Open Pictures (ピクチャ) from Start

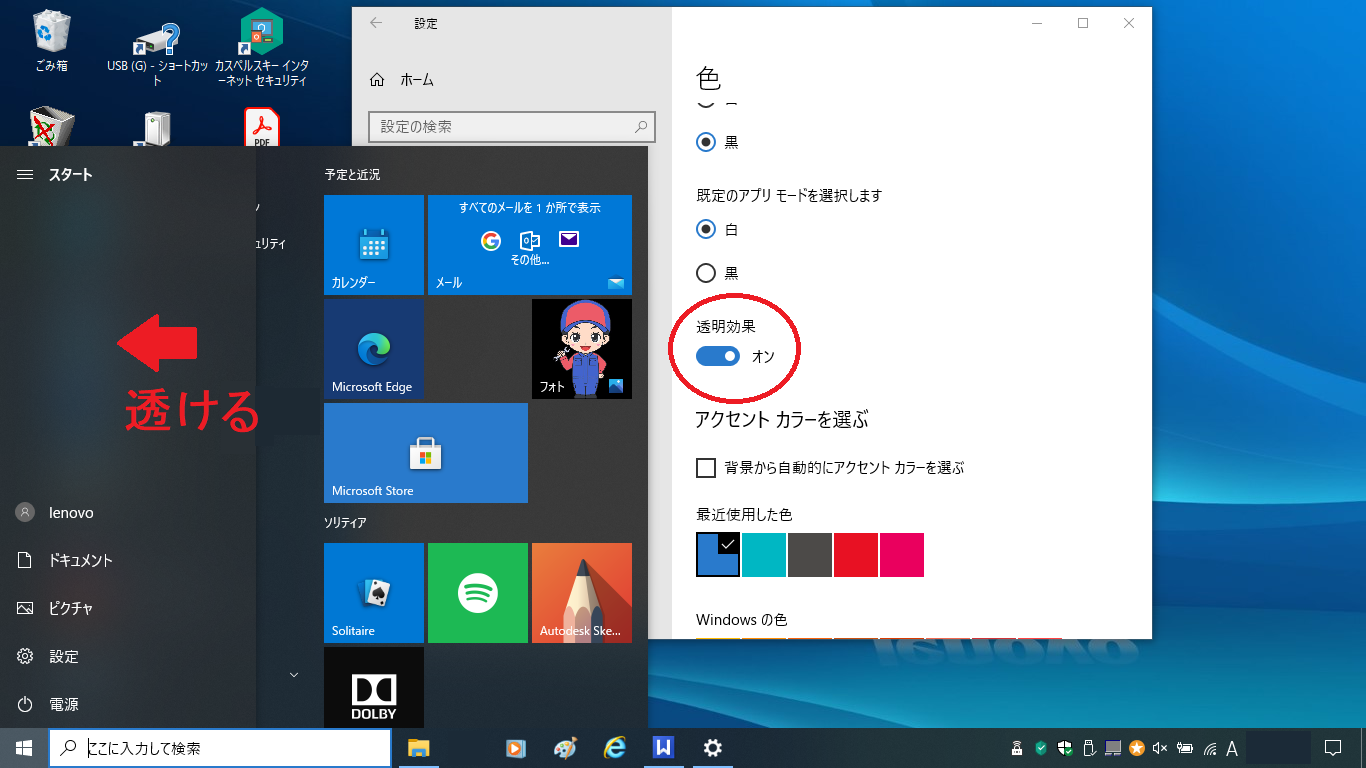pyautogui.click(x=128, y=608)
